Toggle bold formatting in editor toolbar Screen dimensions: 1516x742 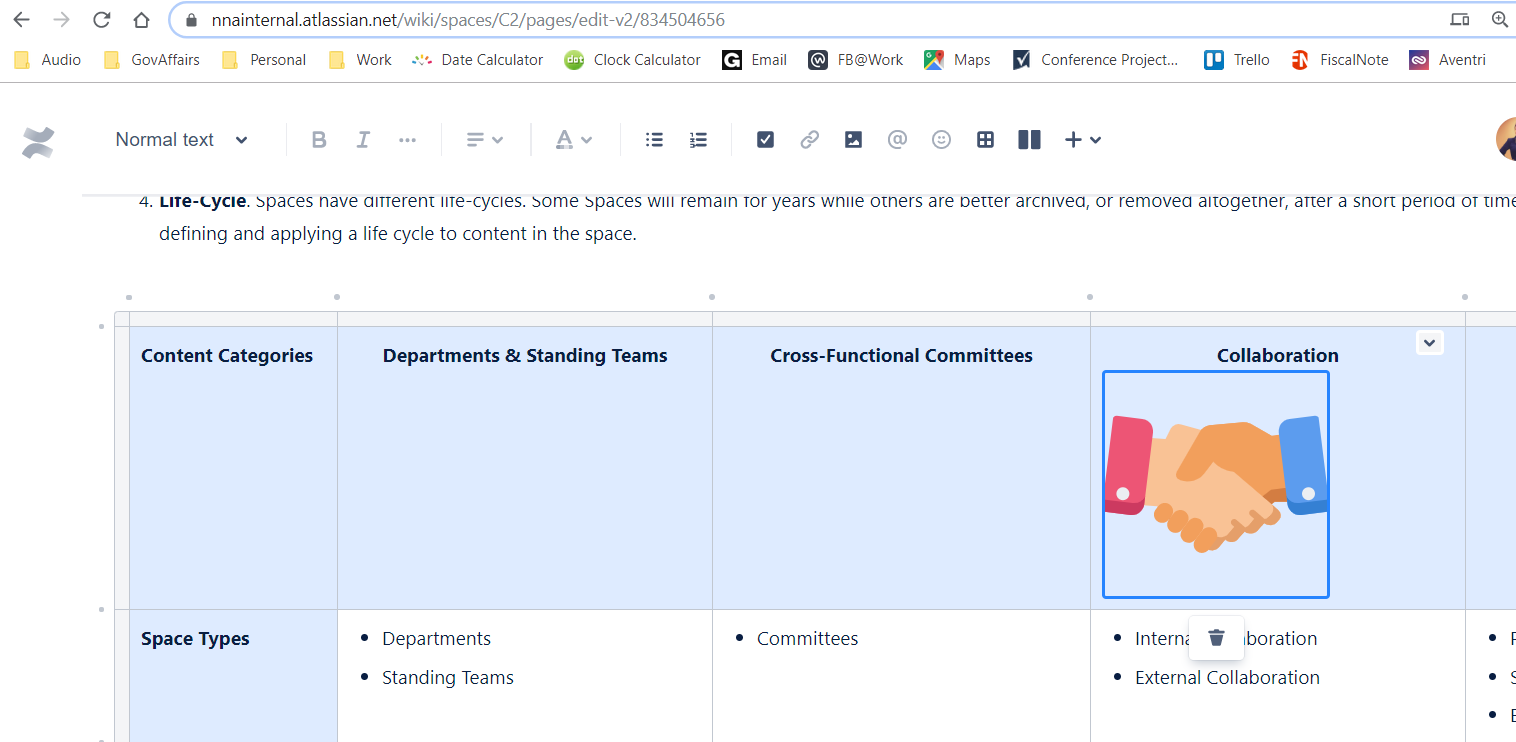tap(319, 140)
